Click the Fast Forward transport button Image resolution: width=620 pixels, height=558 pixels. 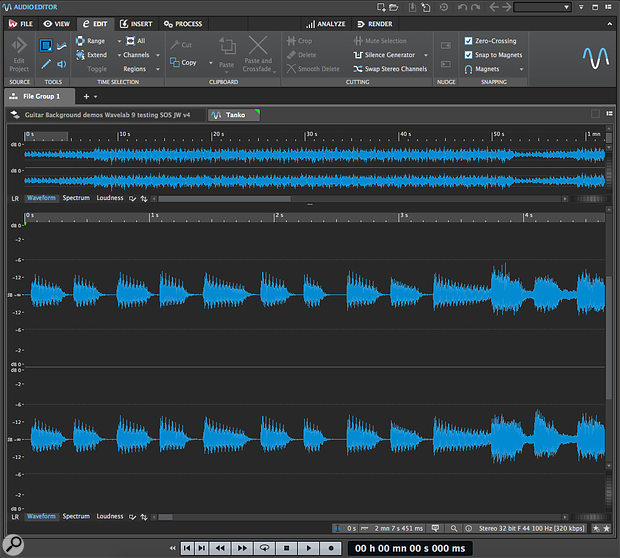[x=243, y=548]
